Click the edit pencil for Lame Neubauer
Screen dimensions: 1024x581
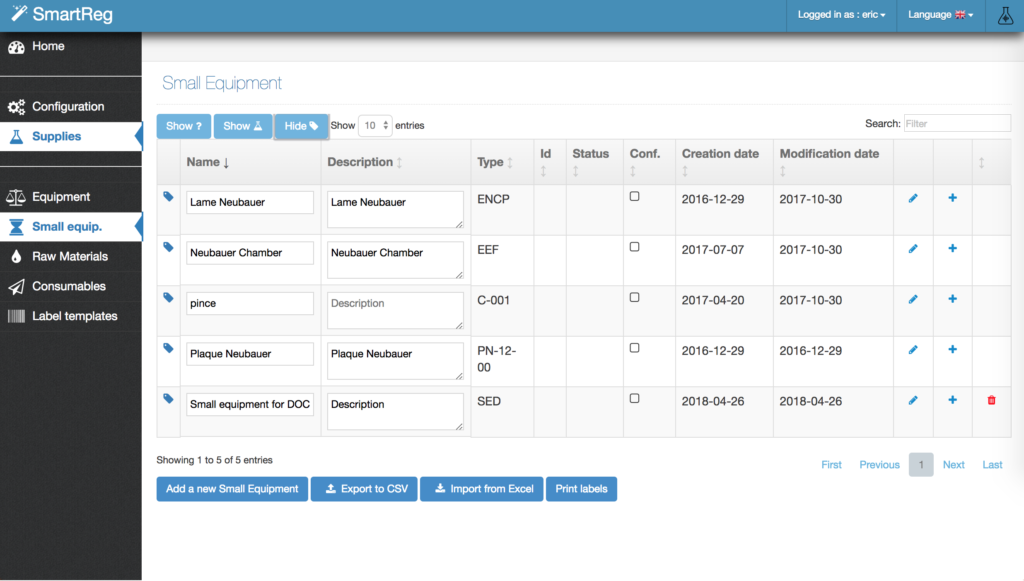(x=913, y=199)
